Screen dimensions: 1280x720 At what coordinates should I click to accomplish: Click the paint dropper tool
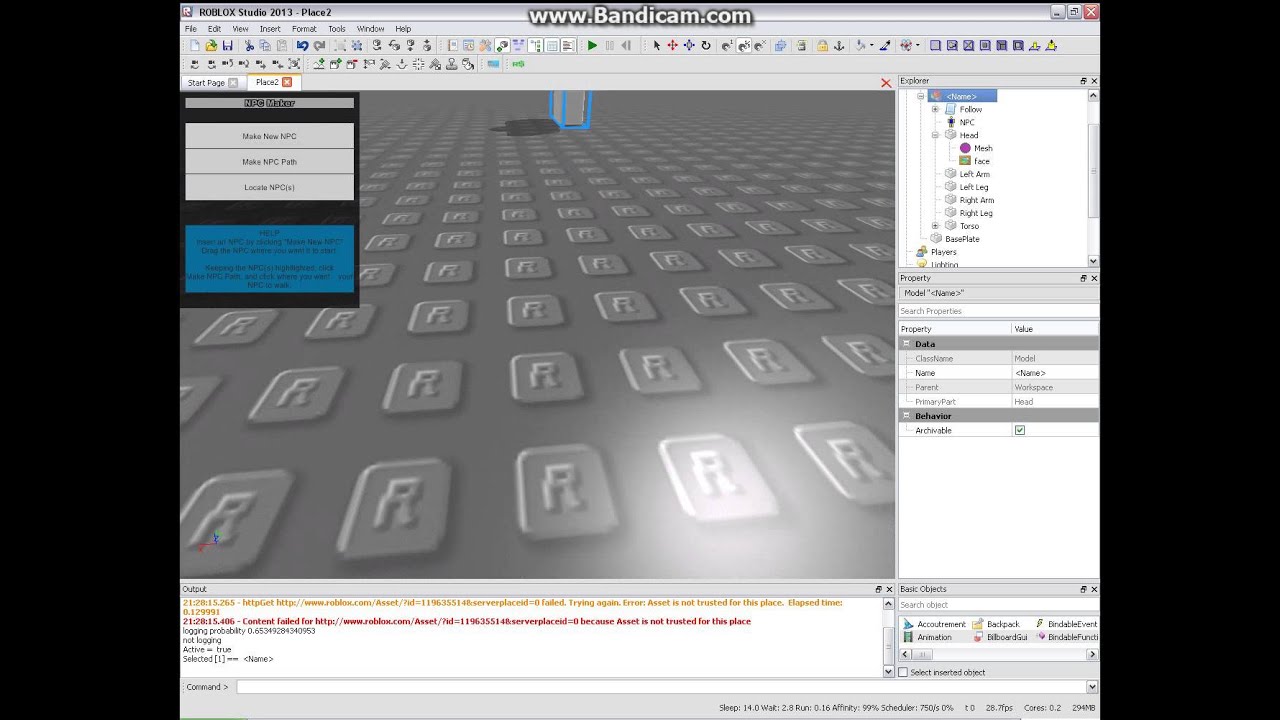(885, 46)
